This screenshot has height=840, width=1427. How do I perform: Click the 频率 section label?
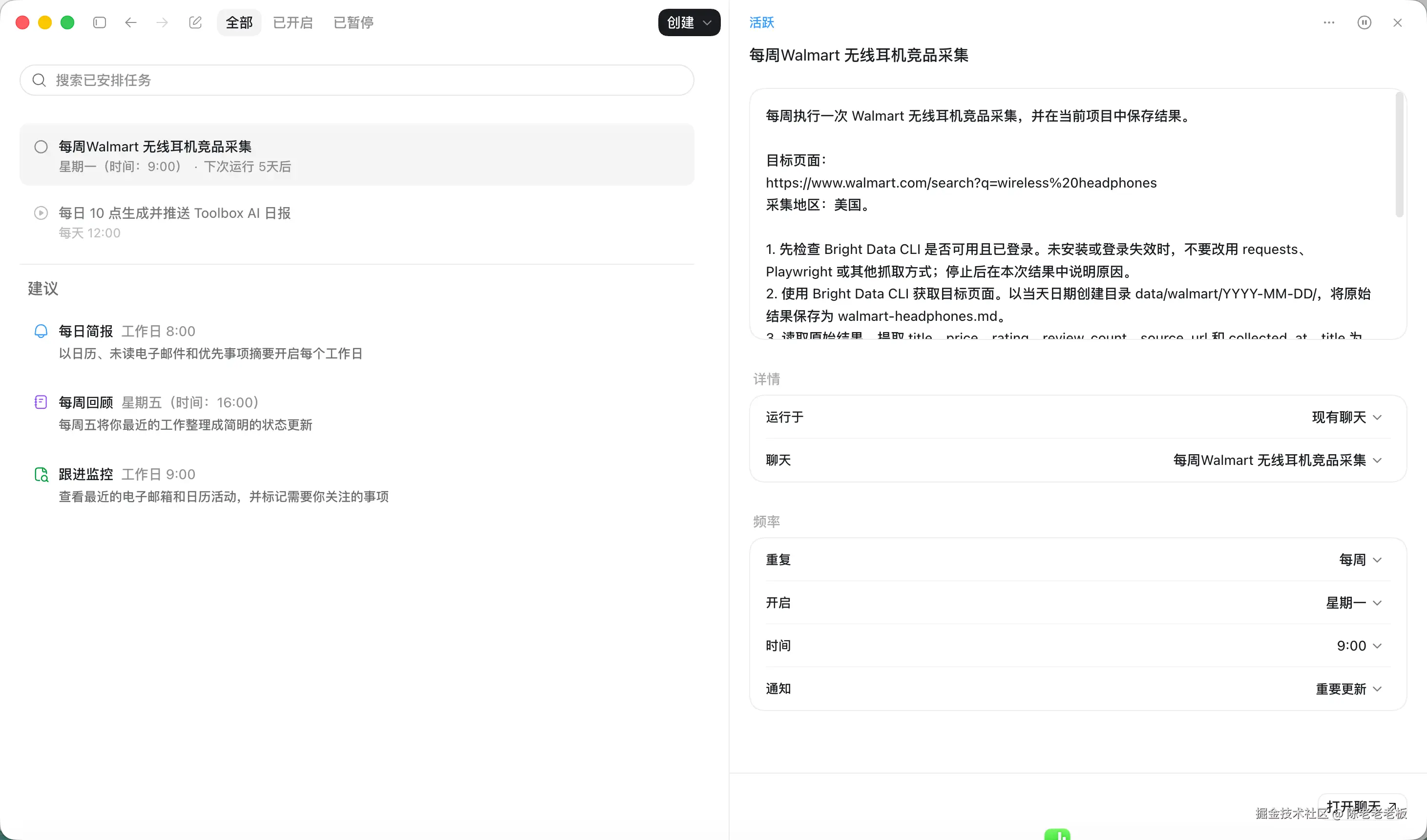[766, 522]
